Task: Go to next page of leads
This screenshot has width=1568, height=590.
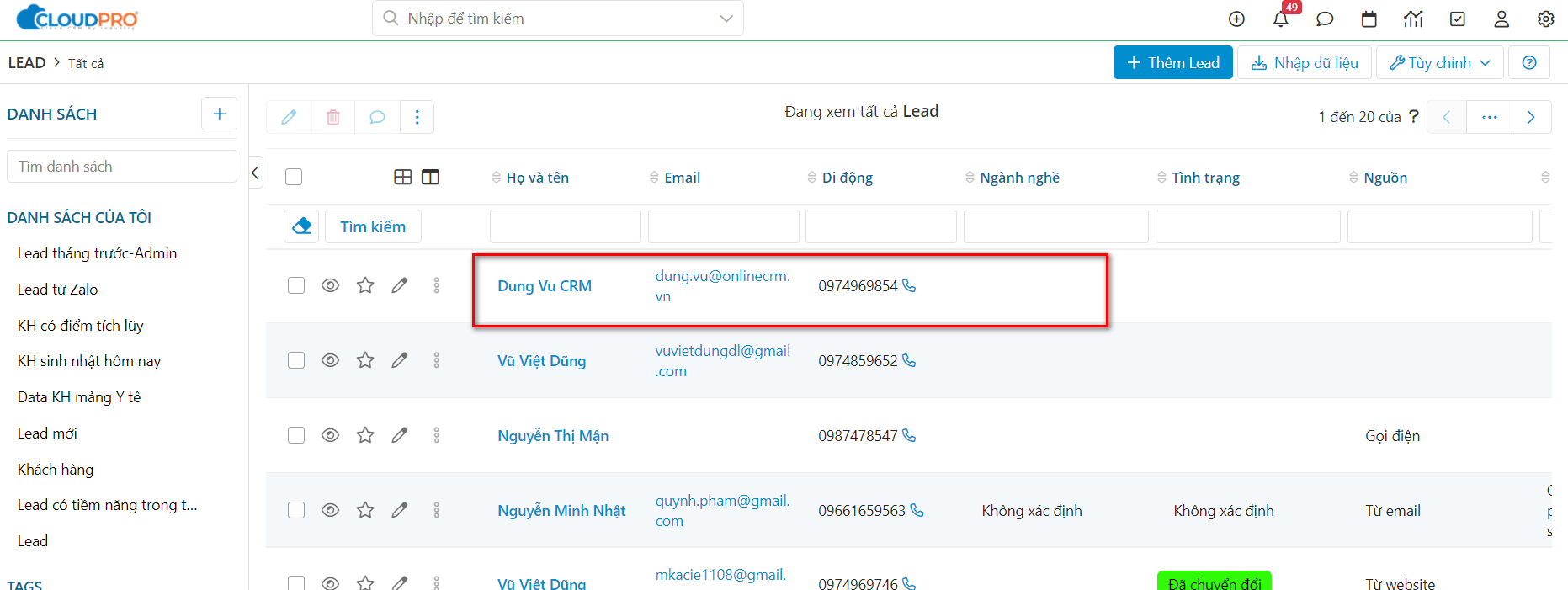Action: (x=1531, y=117)
